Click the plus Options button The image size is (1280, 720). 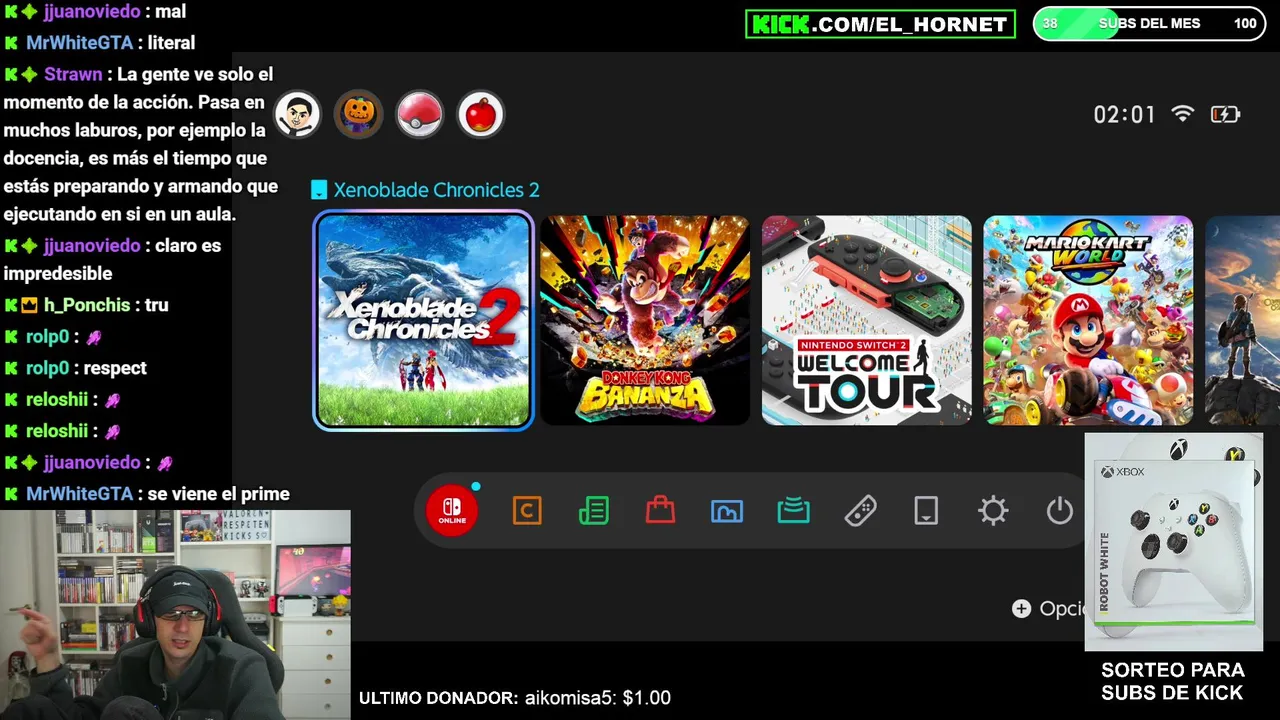tap(1048, 608)
